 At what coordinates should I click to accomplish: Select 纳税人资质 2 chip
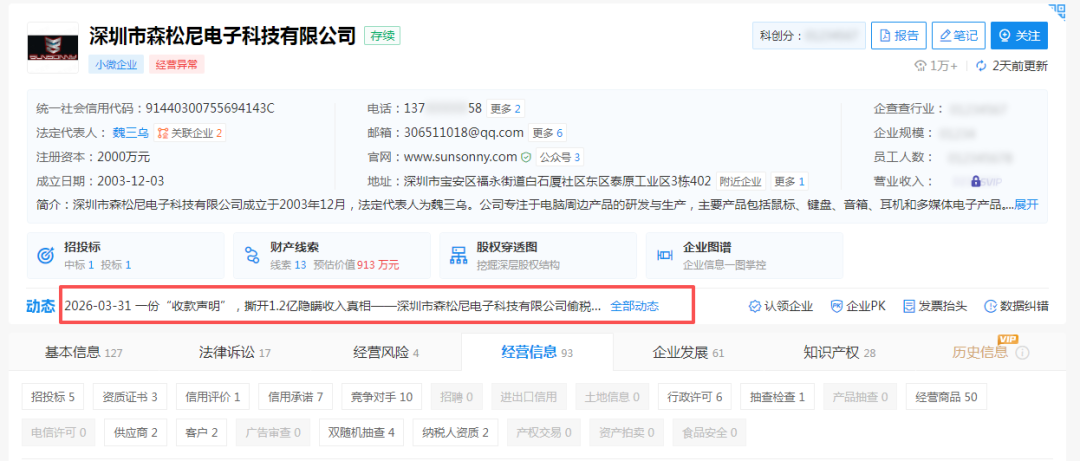(x=456, y=433)
